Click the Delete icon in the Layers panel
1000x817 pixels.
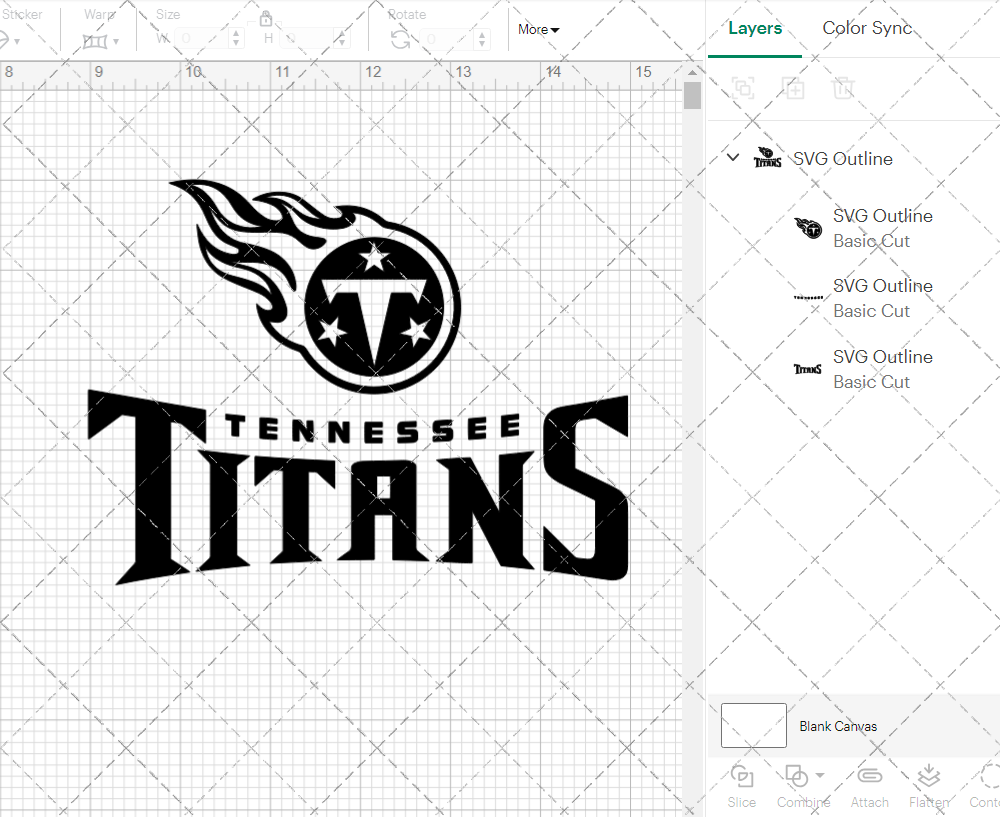pyautogui.click(x=844, y=88)
